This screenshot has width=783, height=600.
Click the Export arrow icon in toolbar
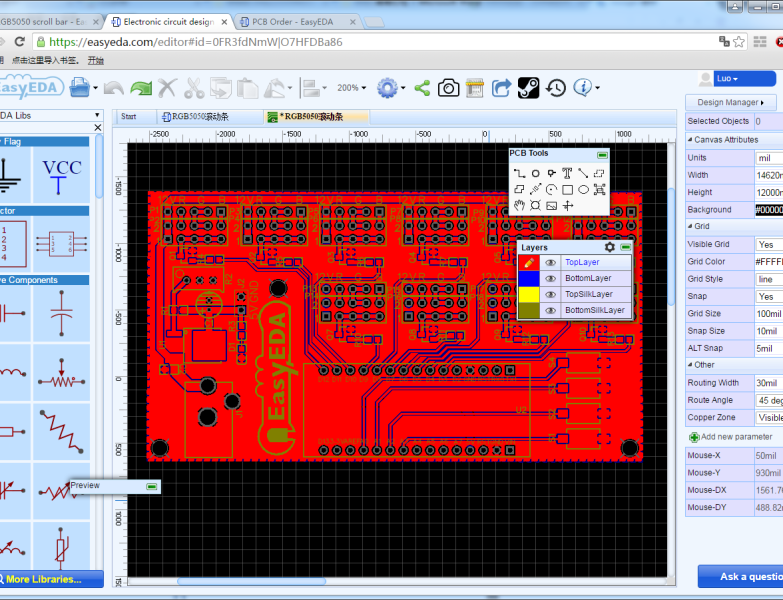tap(501, 88)
